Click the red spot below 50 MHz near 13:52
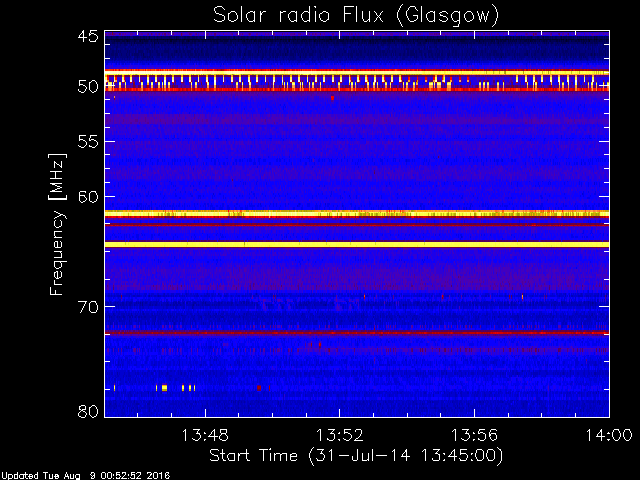Image resolution: width=640 pixels, height=480 pixels. click(x=333, y=98)
